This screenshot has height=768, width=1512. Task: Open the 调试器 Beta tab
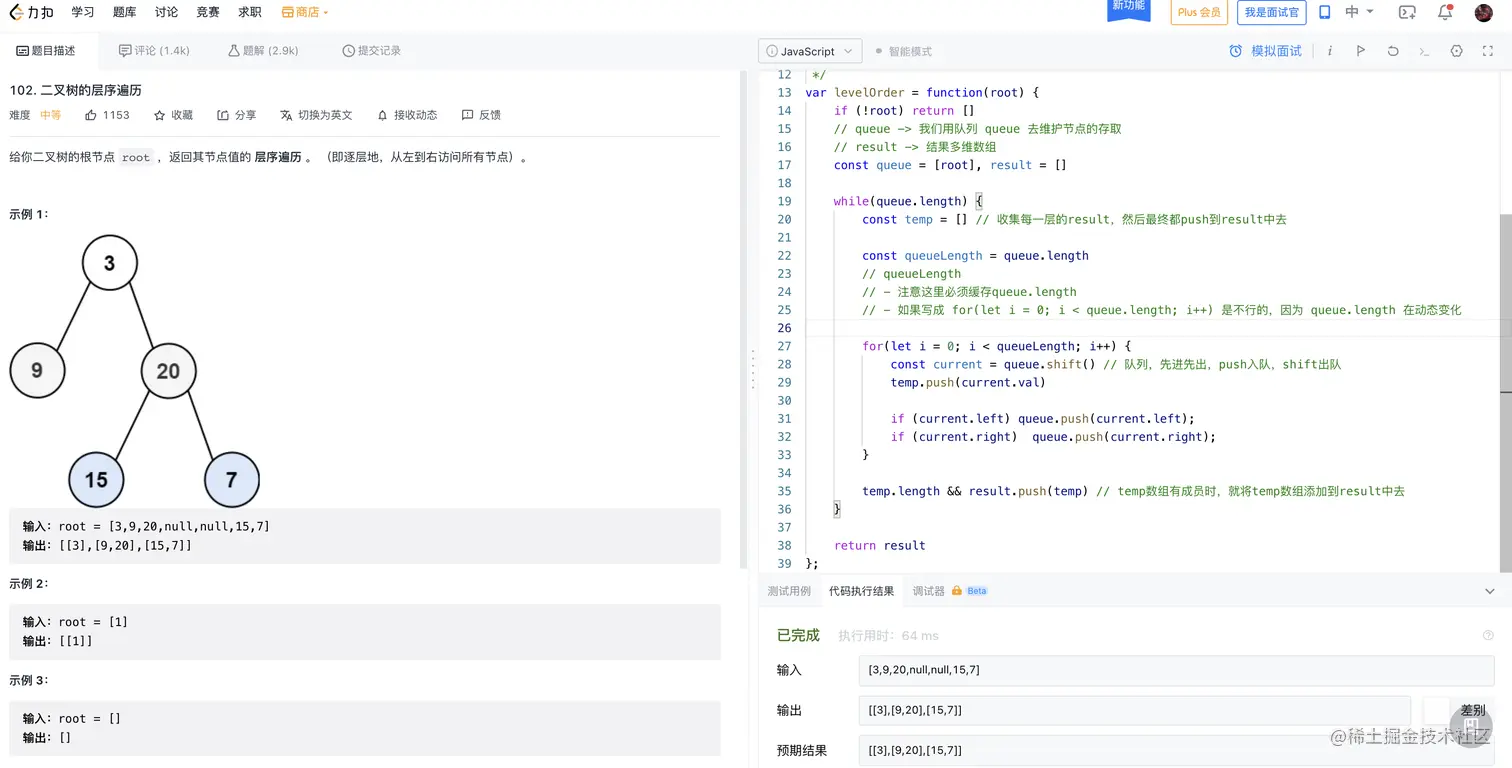coord(950,591)
